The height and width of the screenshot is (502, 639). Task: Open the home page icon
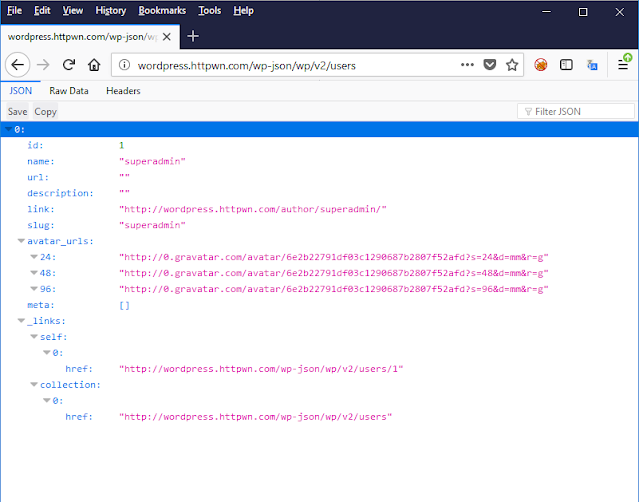point(94,65)
